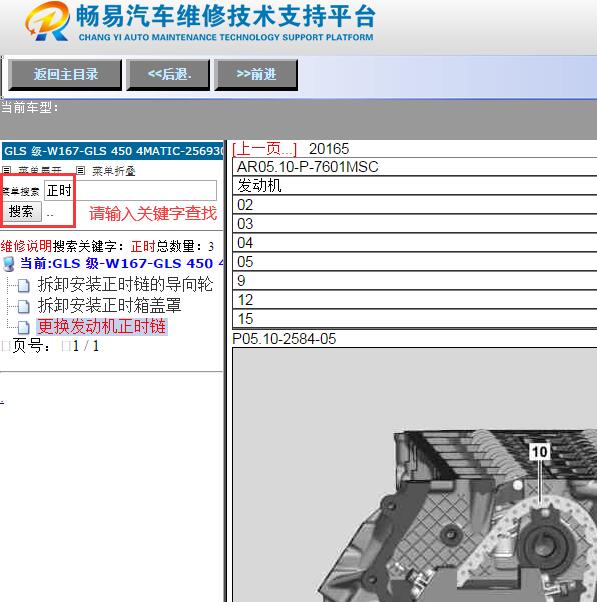This screenshot has width=597, height=602.
Task: Click the table row labeled 9
Action: (x=415, y=281)
